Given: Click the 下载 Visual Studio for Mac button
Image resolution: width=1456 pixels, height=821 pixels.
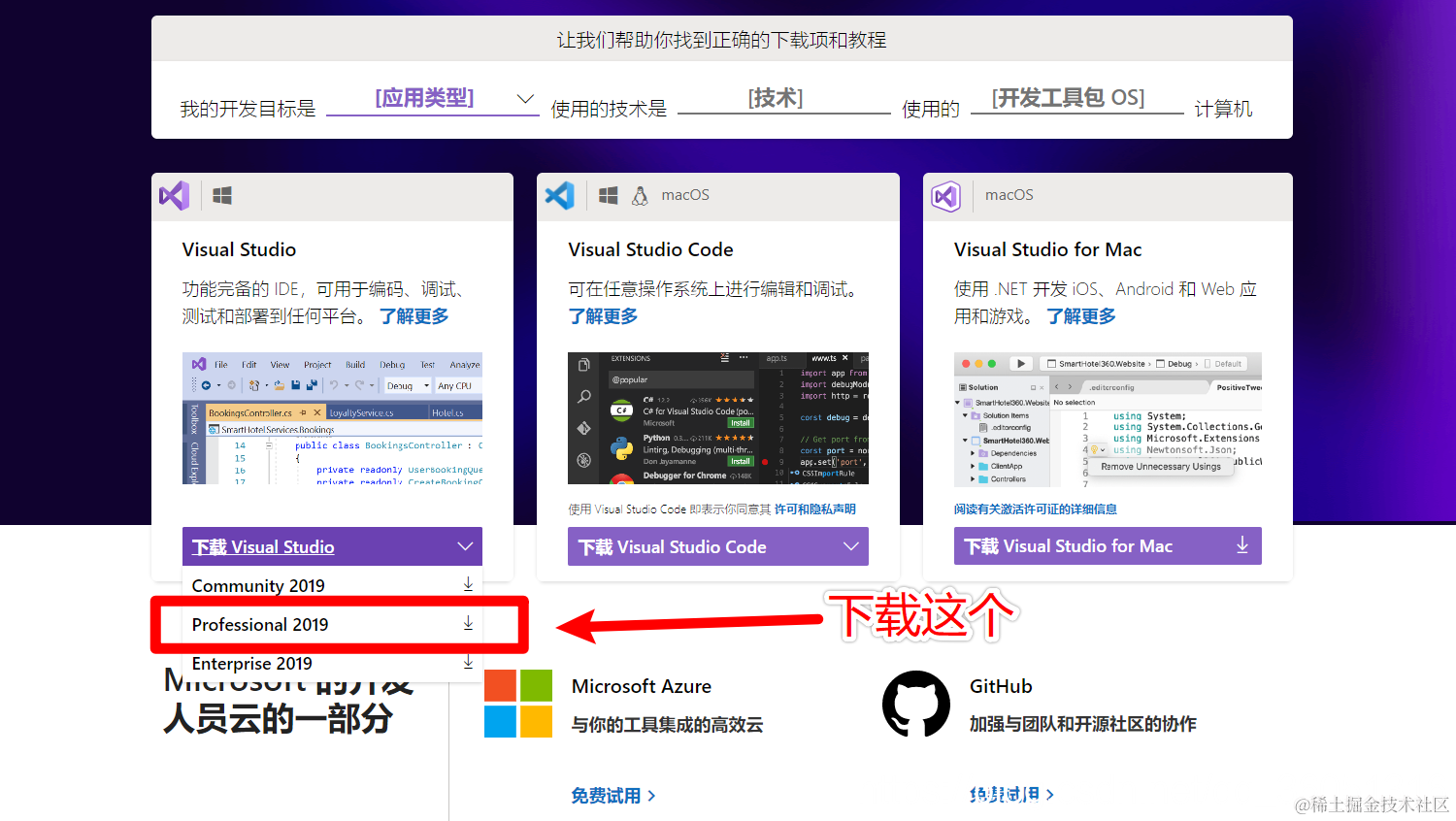Looking at the screenshot, I should [x=1087, y=545].
